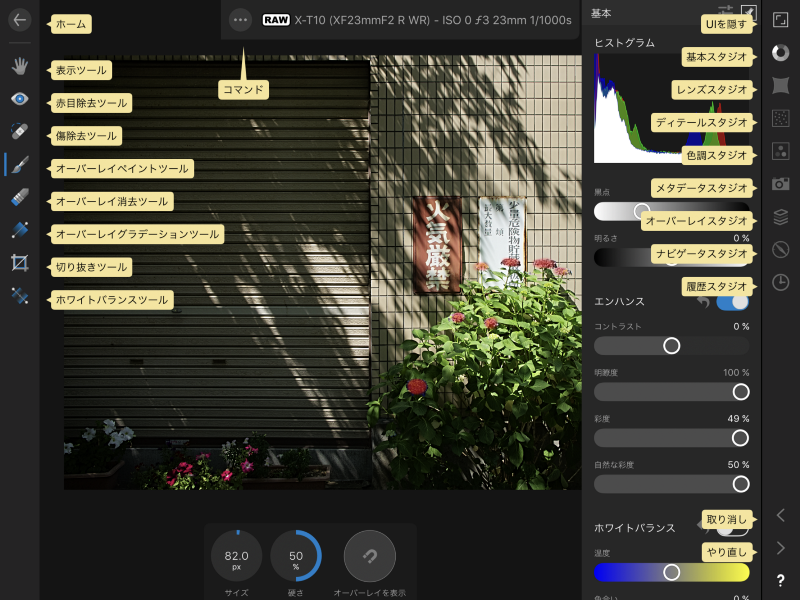The image size is (800, 600).
Task: Click the 自然な彩度 value 50 %
Action: [738, 464]
